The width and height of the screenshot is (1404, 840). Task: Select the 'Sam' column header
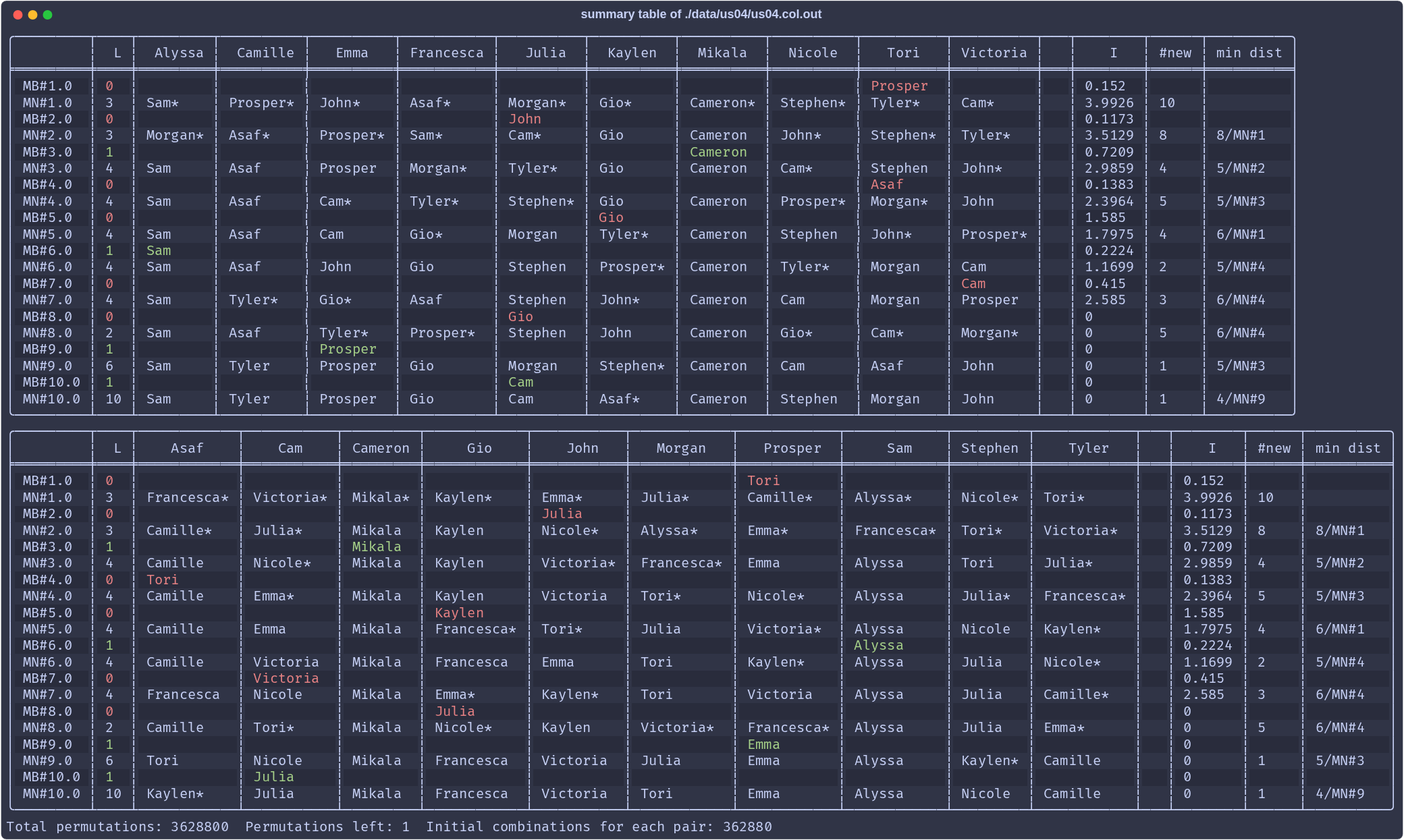click(x=899, y=448)
